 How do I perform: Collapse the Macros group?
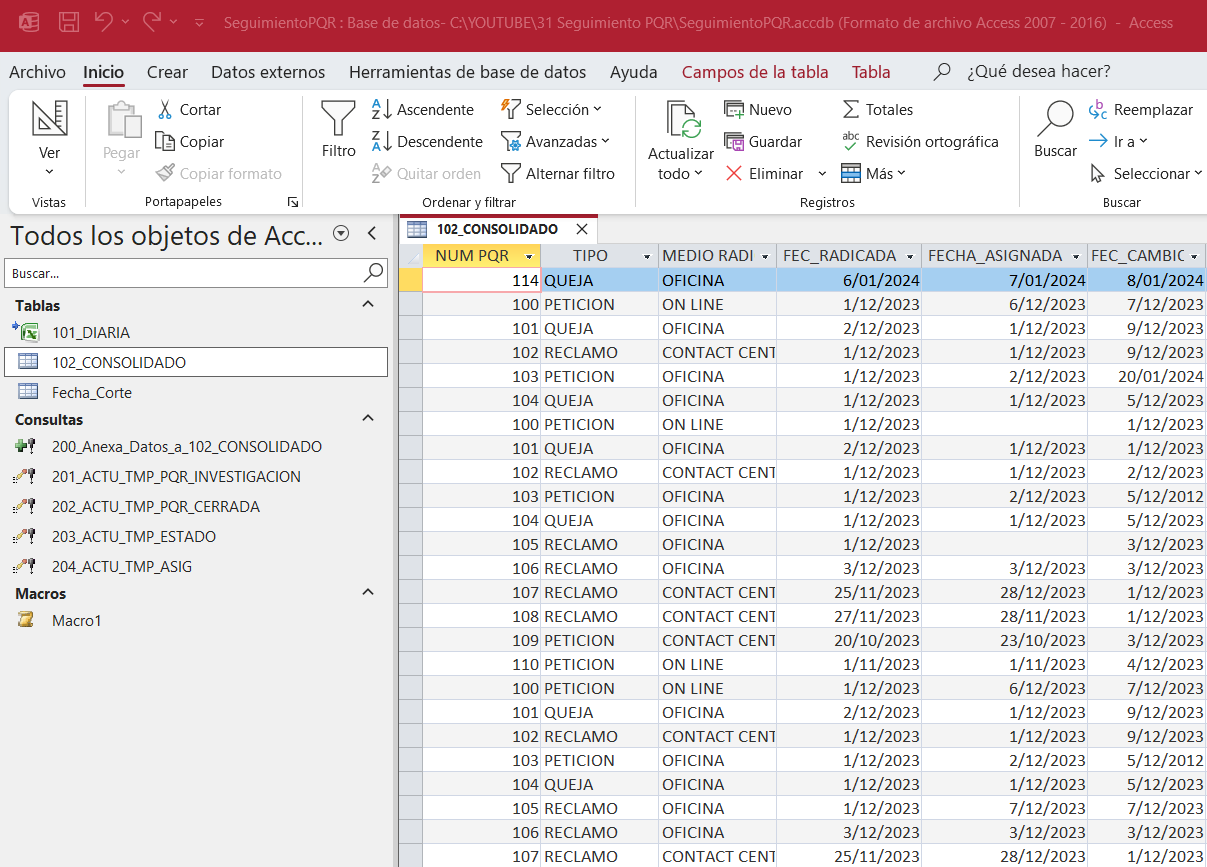368,593
